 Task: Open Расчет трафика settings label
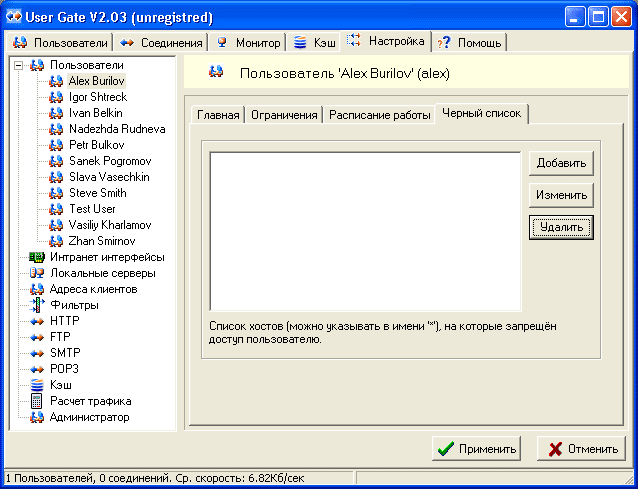pyautogui.click(x=91, y=401)
